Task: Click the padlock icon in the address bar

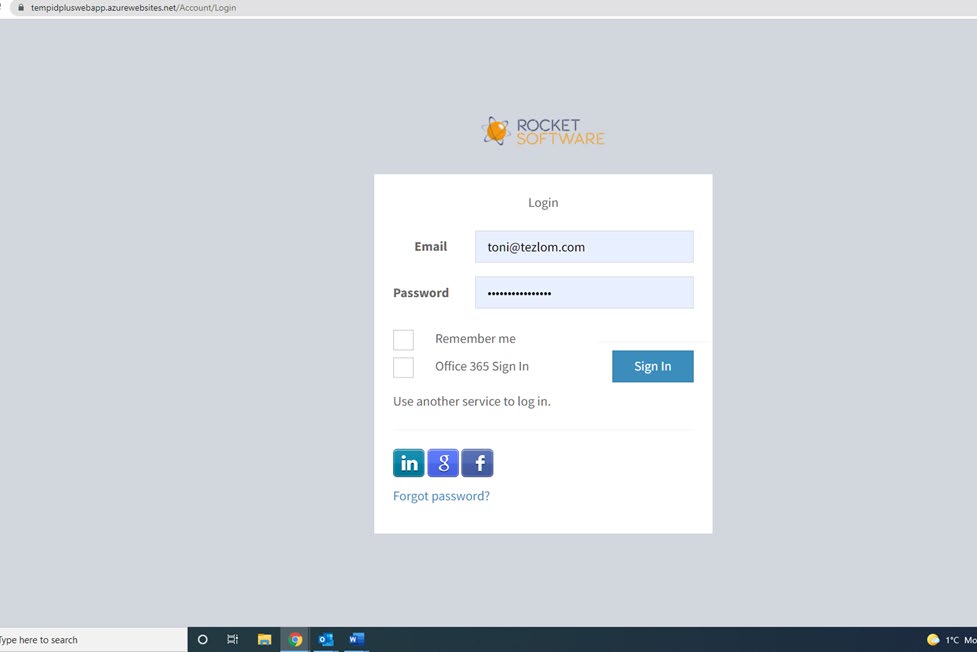Action: (x=20, y=8)
